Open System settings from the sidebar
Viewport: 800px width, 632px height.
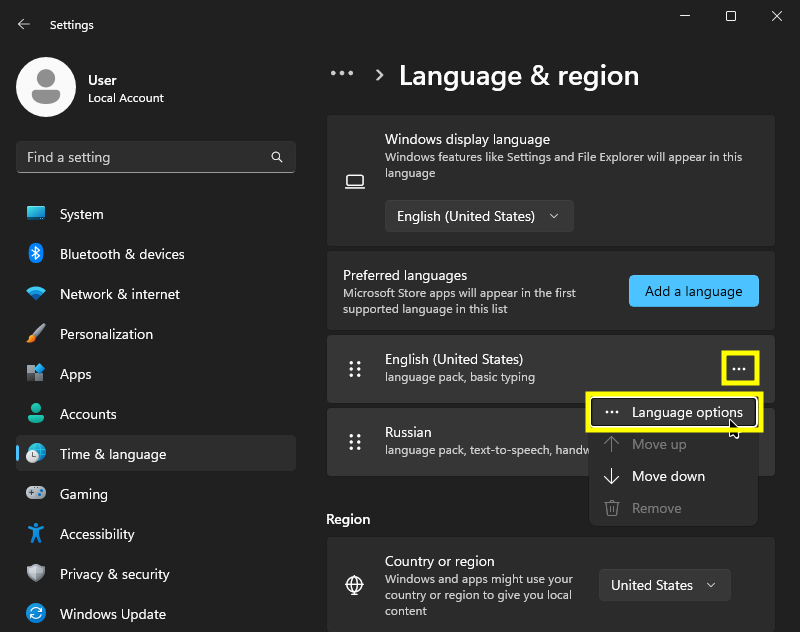(81, 214)
